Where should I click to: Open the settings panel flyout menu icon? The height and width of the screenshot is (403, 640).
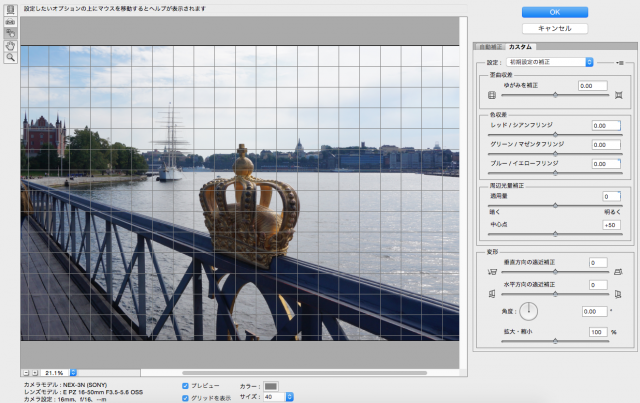(x=619, y=62)
